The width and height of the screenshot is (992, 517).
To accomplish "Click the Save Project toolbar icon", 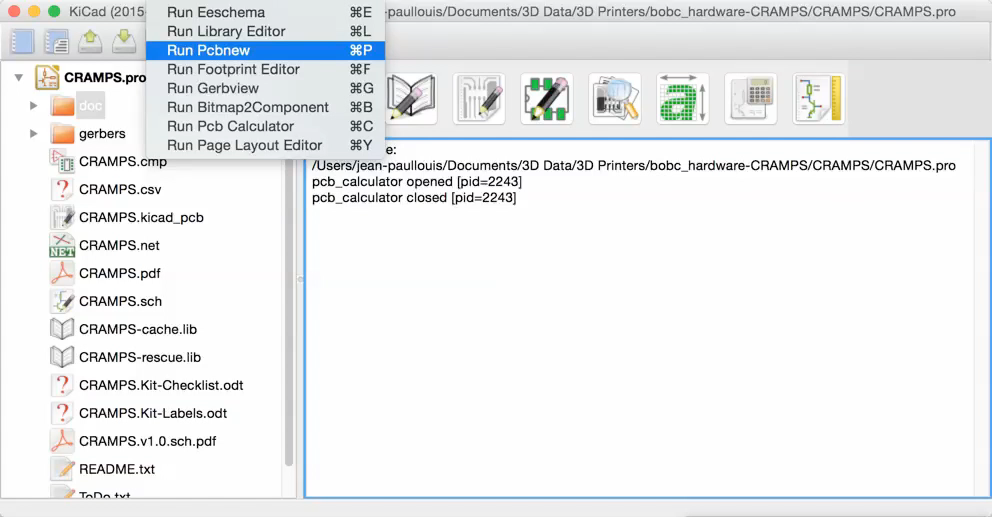I will pos(124,41).
